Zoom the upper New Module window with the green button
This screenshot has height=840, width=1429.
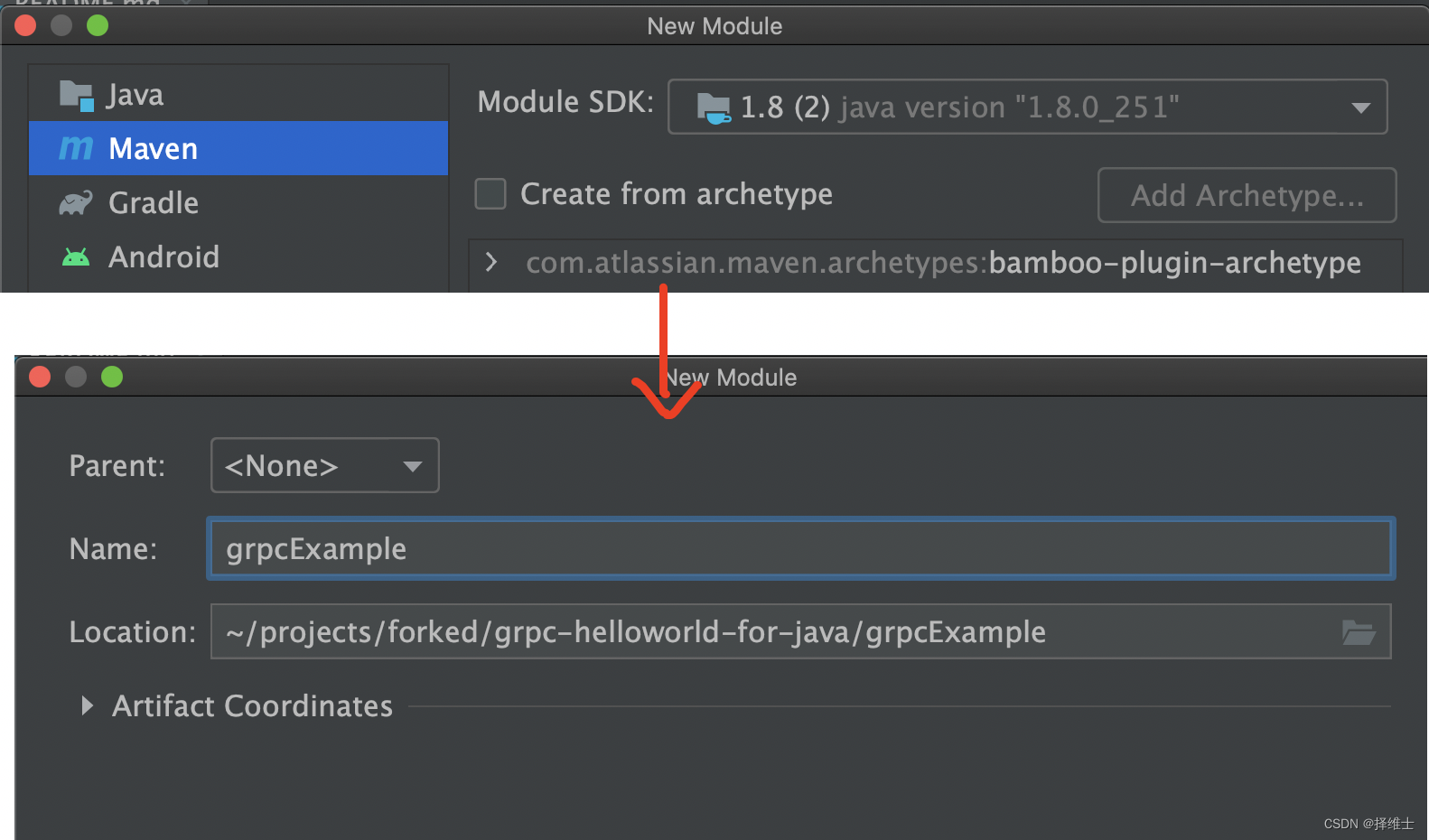tap(98, 25)
